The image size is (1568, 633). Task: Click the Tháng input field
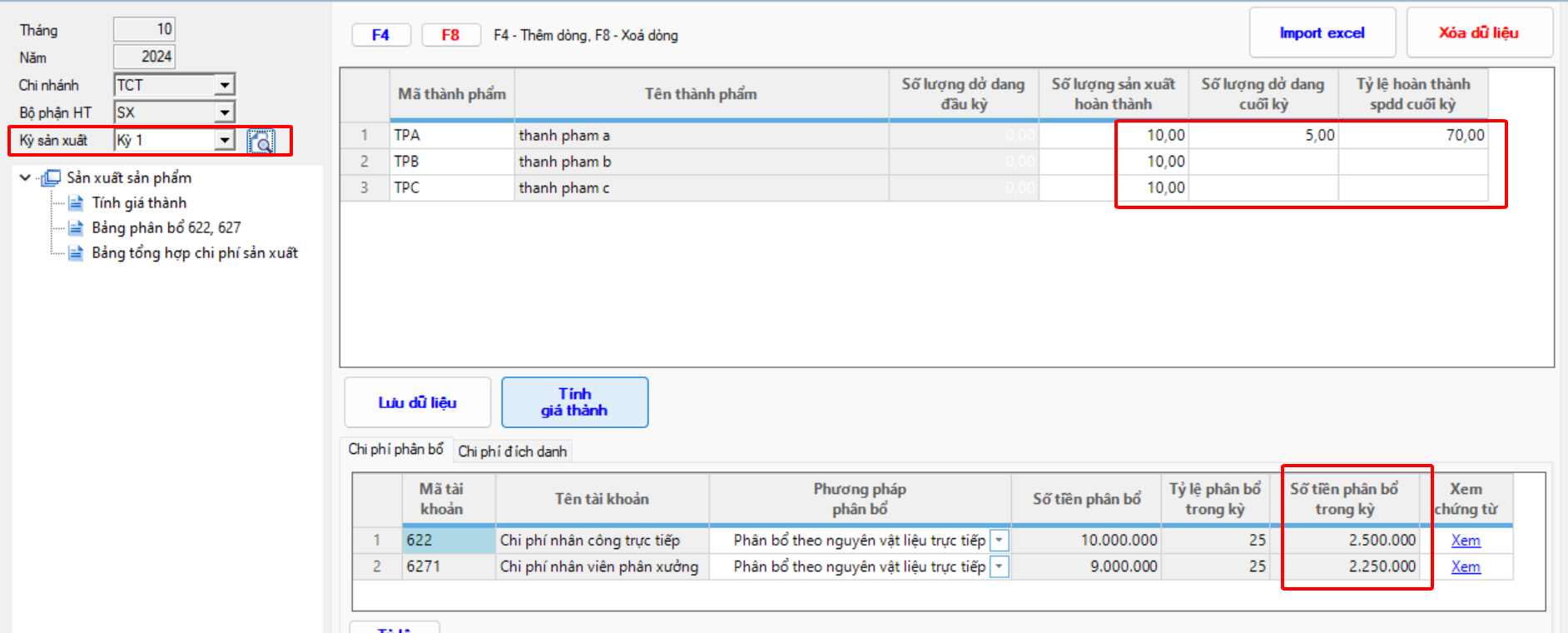pyautogui.click(x=144, y=29)
